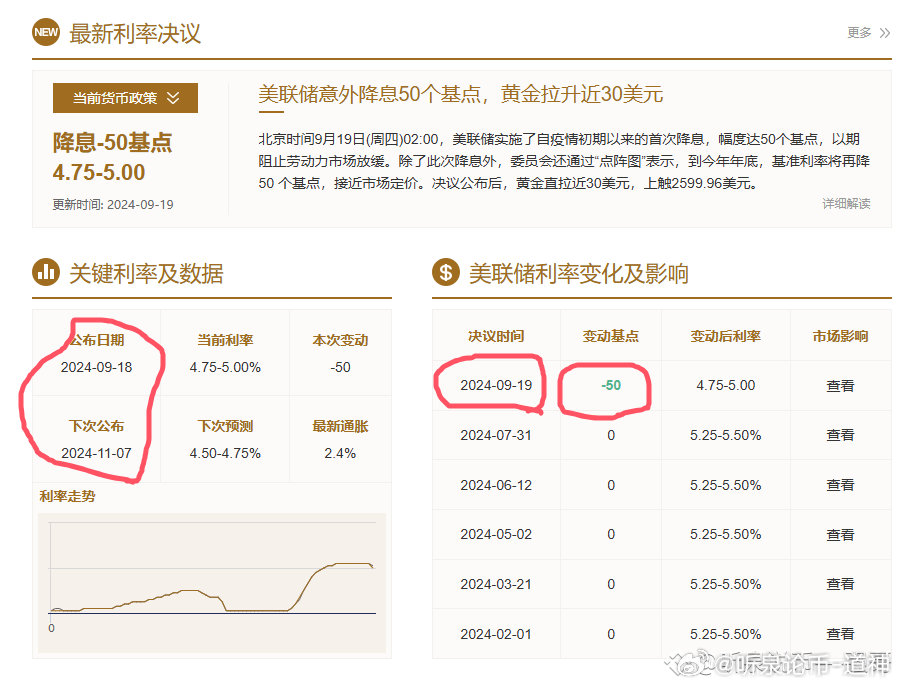Click 5.25-5.50% in the 2024-03-21 row
The width and height of the screenshot is (900, 685).
(x=726, y=584)
